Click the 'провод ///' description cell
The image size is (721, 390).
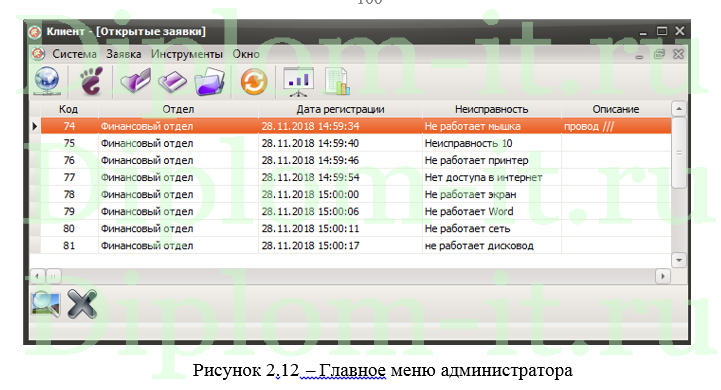[x=616, y=126]
